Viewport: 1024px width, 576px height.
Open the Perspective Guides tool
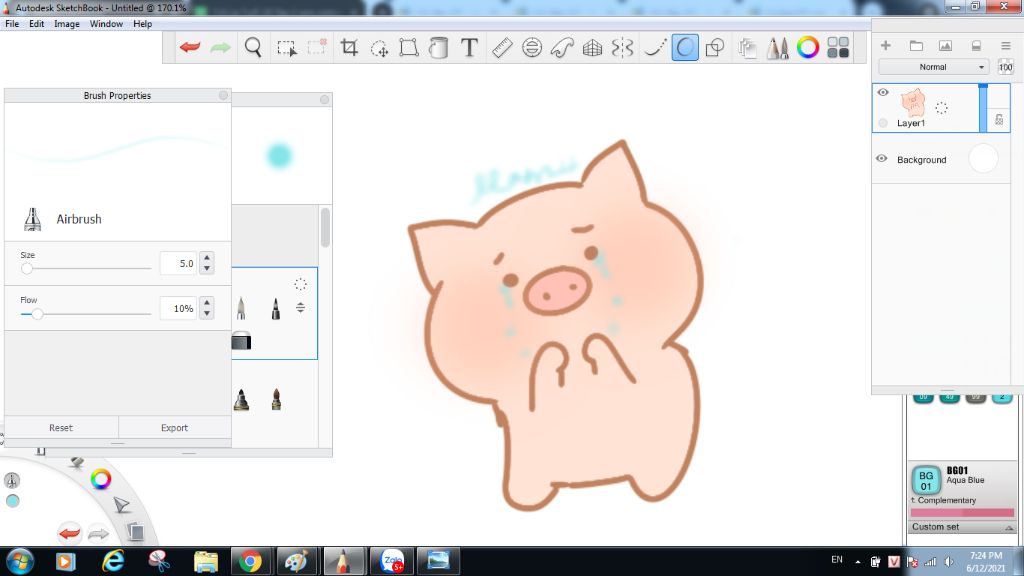[592, 48]
